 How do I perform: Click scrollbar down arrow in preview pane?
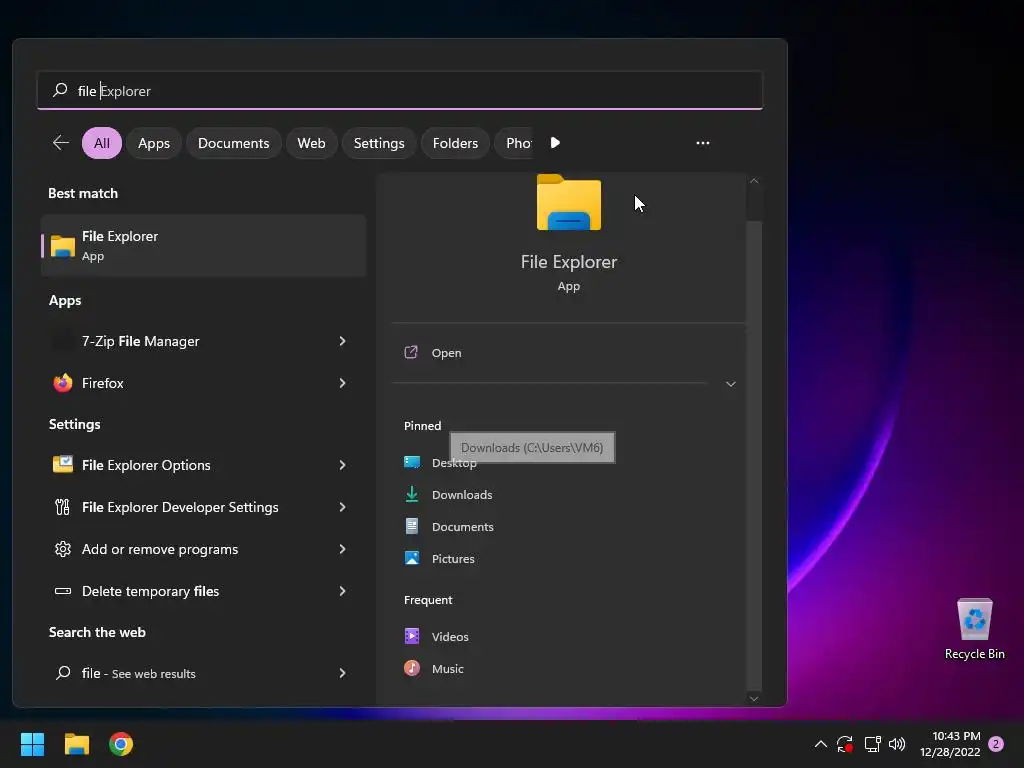point(754,699)
